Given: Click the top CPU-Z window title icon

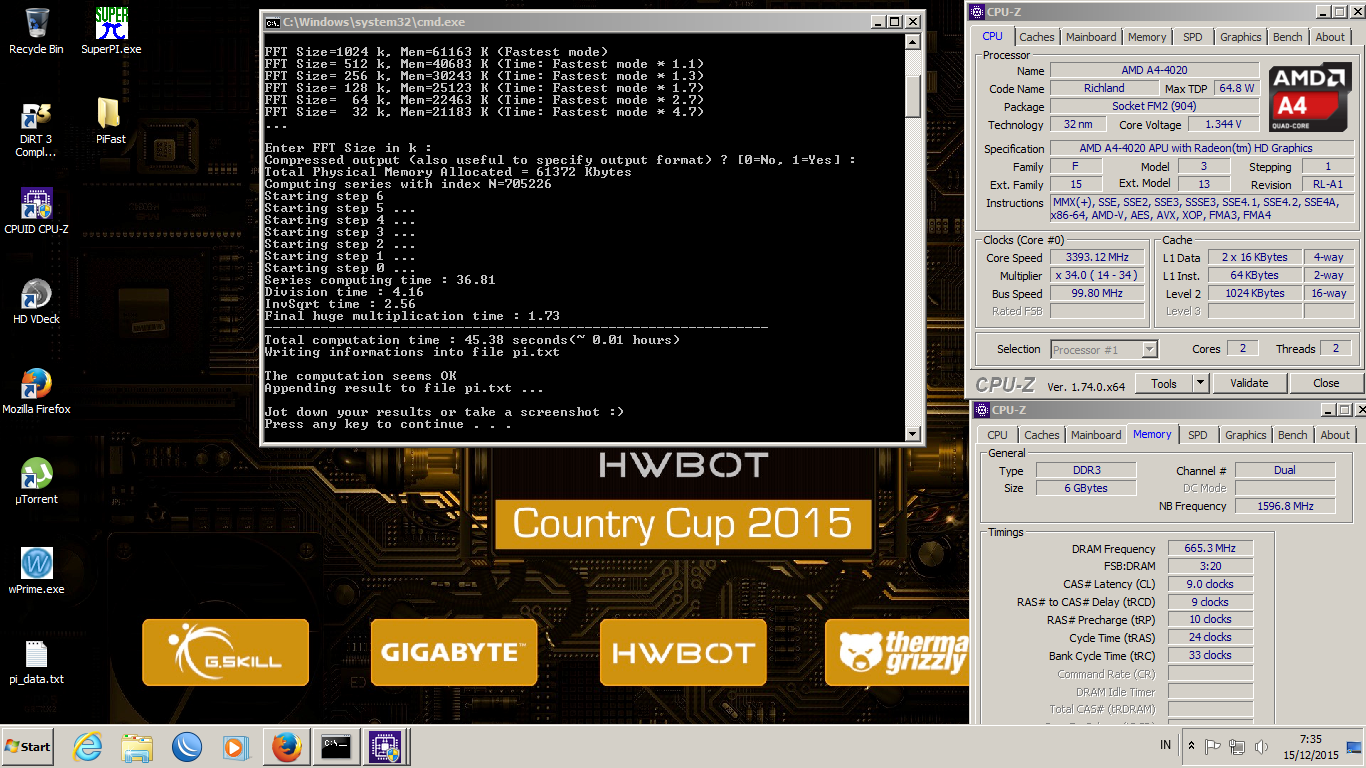Looking at the screenshot, I should pos(979,11).
